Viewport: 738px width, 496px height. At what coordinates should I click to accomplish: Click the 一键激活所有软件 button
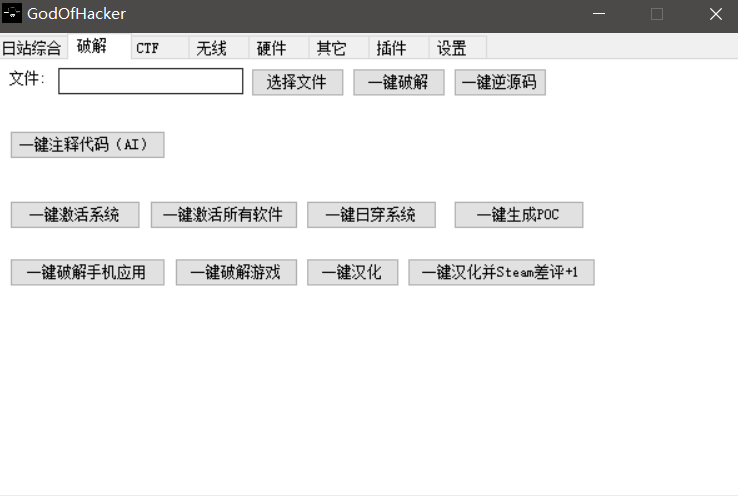pyautogui.click(x=223, y=215)
